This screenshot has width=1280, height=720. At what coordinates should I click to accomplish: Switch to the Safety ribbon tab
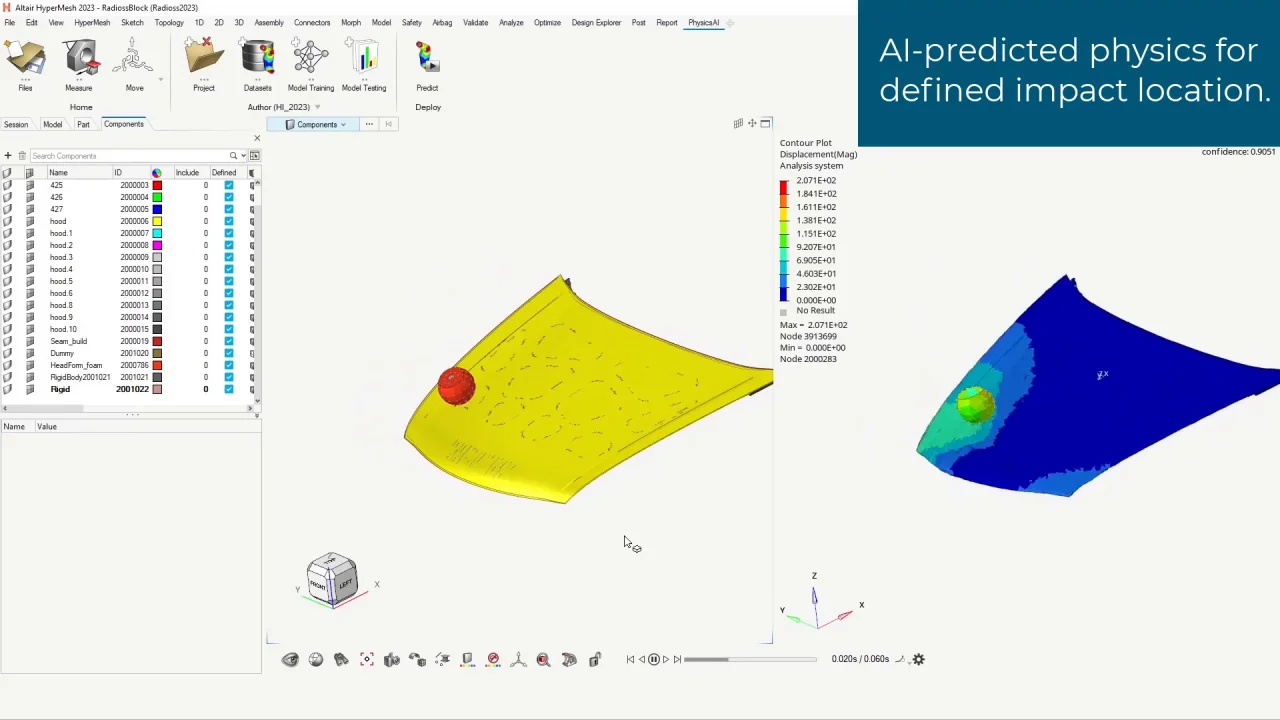click(411, 22)
